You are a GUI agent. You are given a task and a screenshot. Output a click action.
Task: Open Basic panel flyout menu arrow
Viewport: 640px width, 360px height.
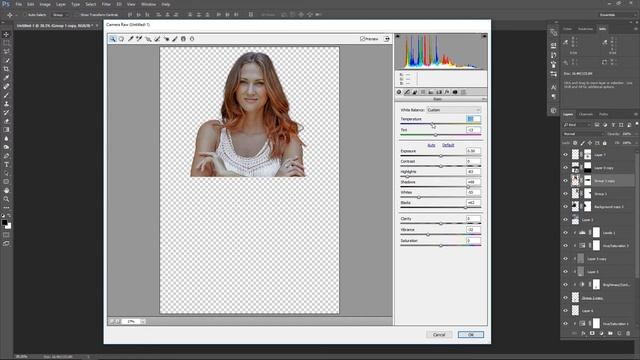[484, 99]
